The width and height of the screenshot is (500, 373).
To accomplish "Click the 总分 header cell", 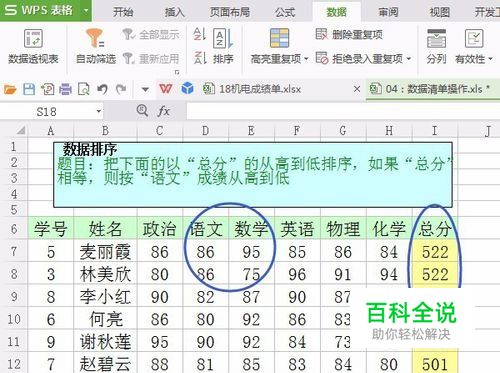I will [435, 229].
